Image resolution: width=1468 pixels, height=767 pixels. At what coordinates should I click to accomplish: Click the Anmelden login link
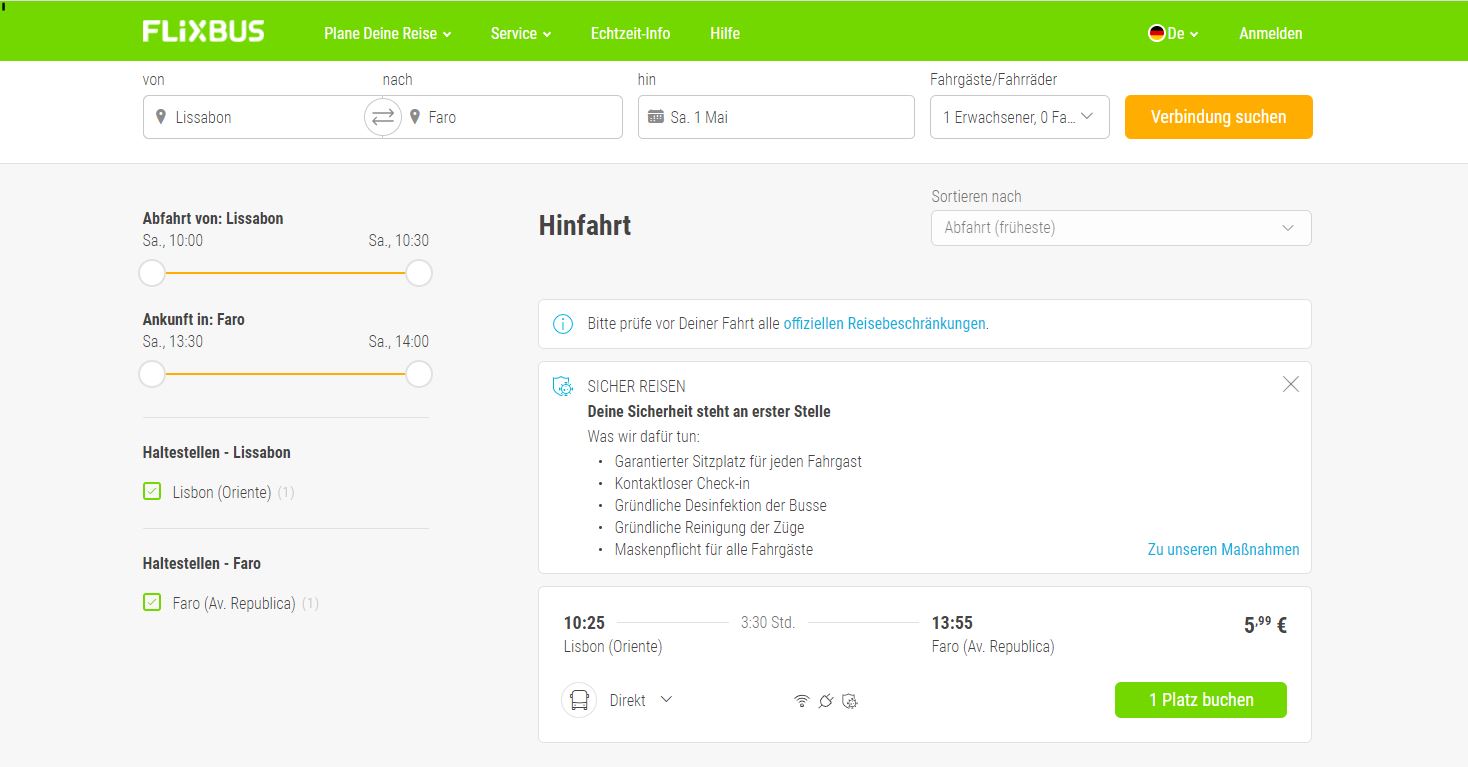1270,33
